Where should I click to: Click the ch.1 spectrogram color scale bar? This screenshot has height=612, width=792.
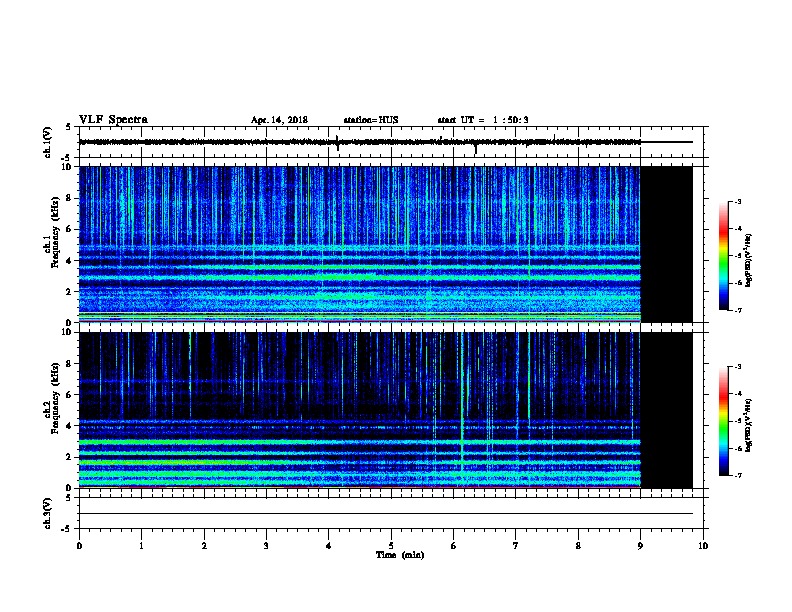pos(724,256)
